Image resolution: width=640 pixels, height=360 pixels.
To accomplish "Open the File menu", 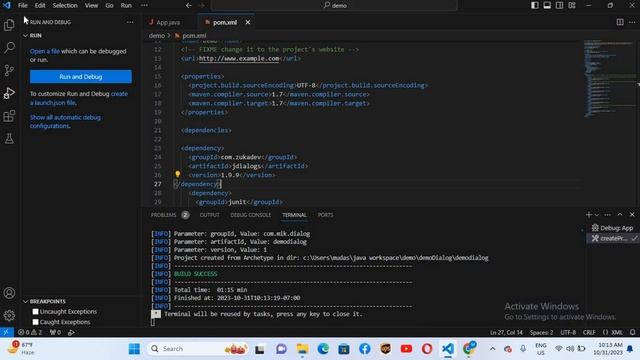I will pos(22,5).
